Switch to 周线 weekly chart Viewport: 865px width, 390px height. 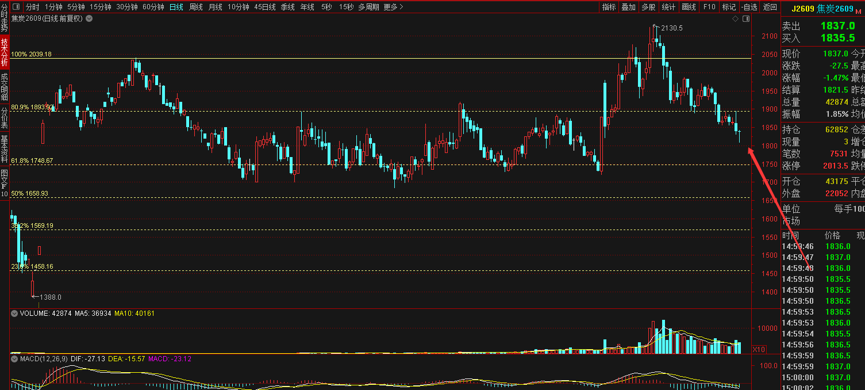196,7
